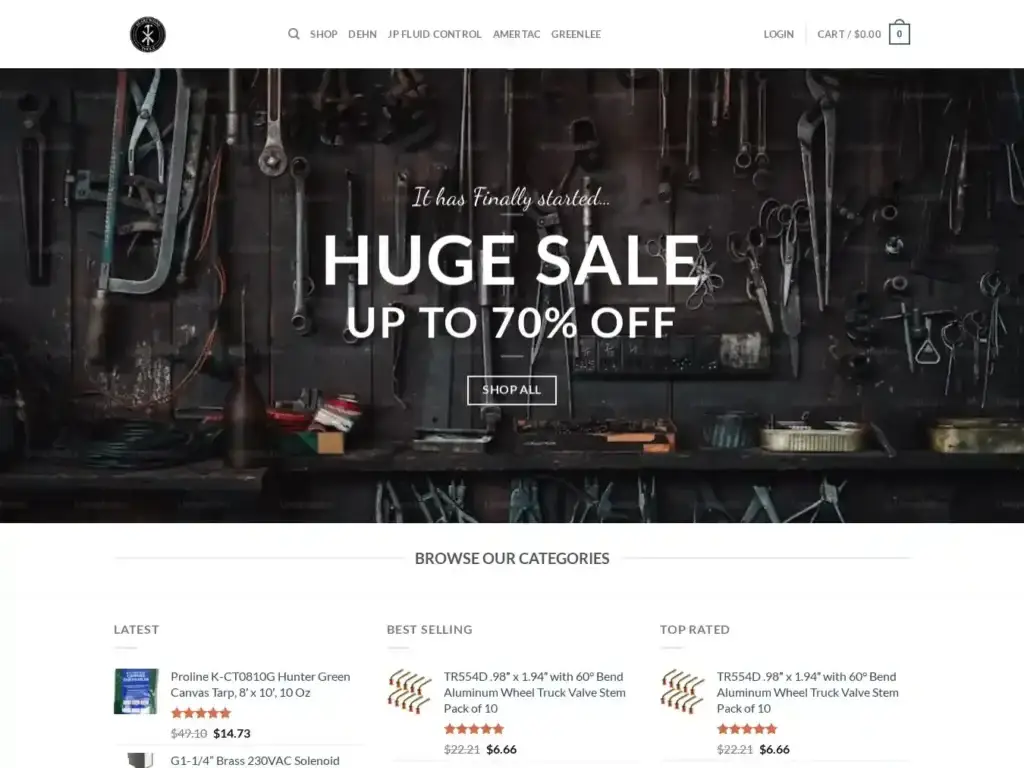
Task: Click star rating under Canvas Tarp
Action: click(201, 713)
